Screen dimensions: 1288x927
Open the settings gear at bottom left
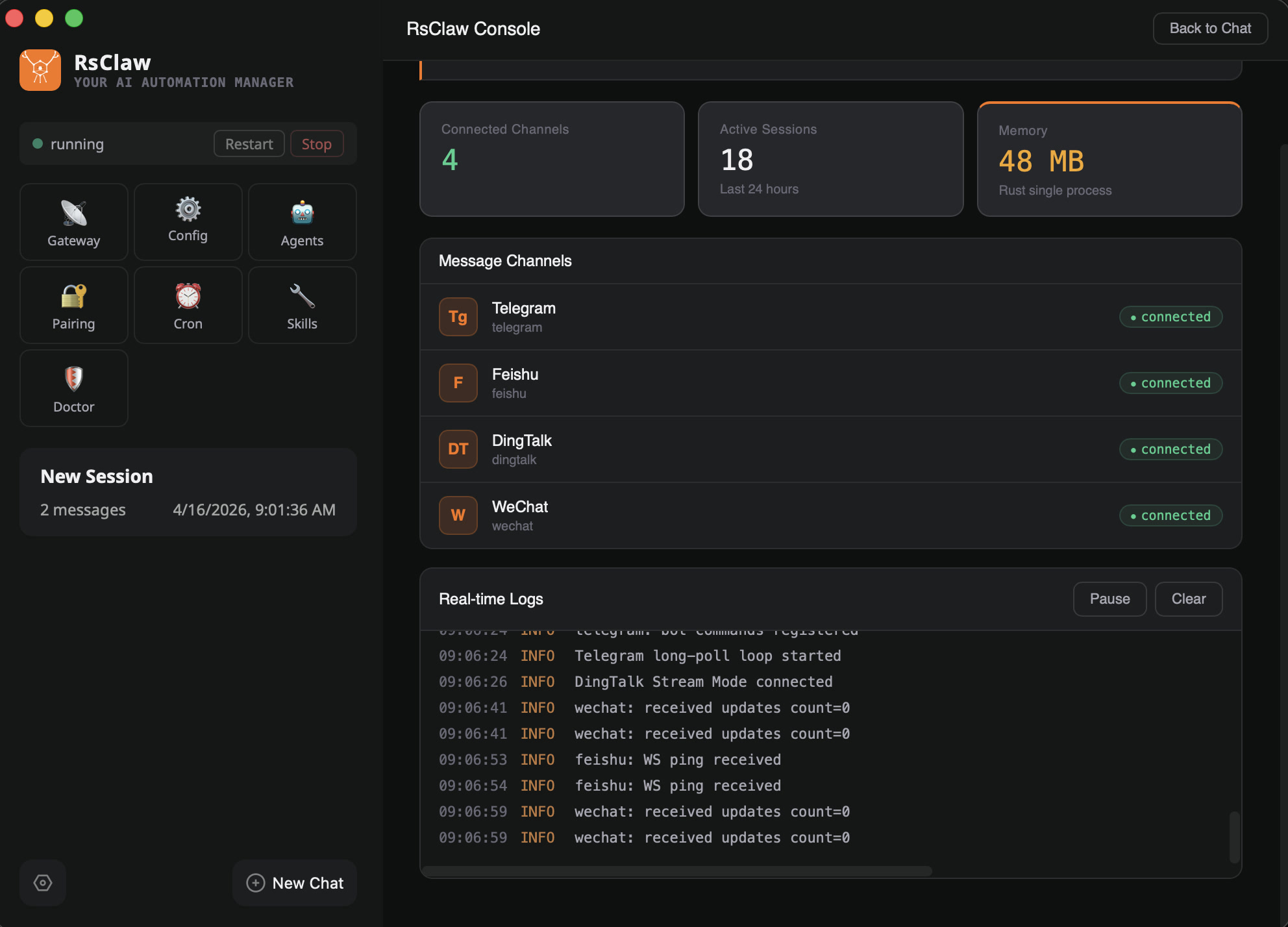(x=42, y=882)
